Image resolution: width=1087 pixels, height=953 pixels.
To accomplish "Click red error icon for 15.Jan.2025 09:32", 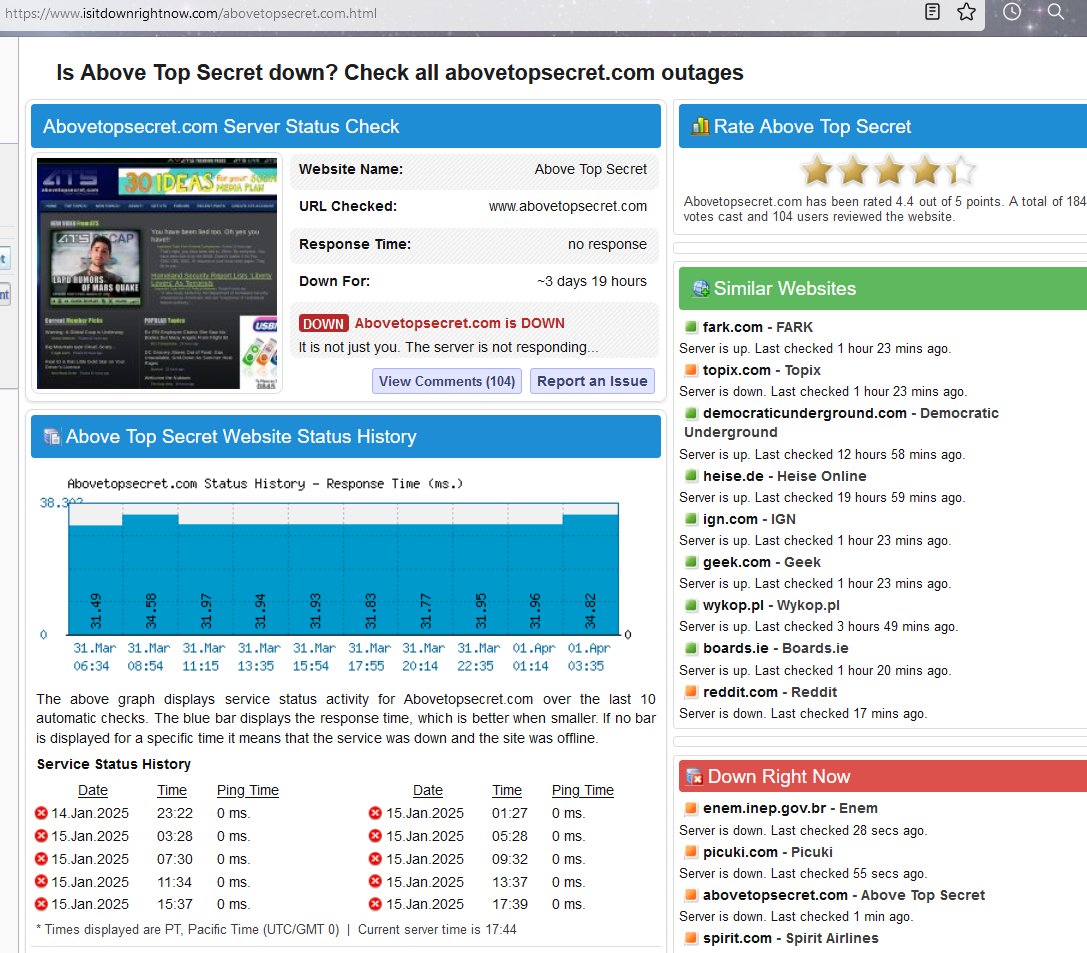I will coord(376,858).
